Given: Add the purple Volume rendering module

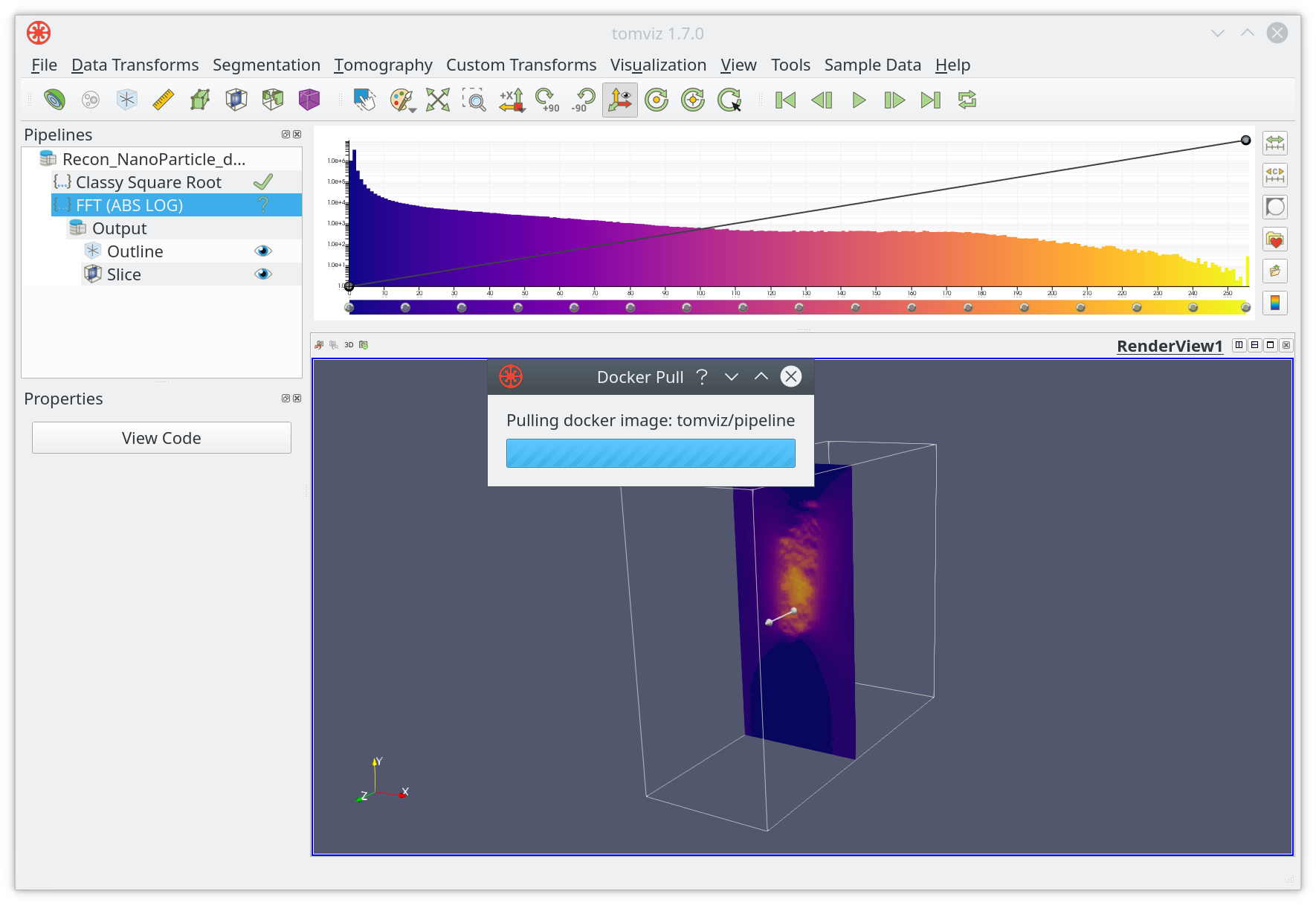Looking at the screenshot, I should (309, 100).
